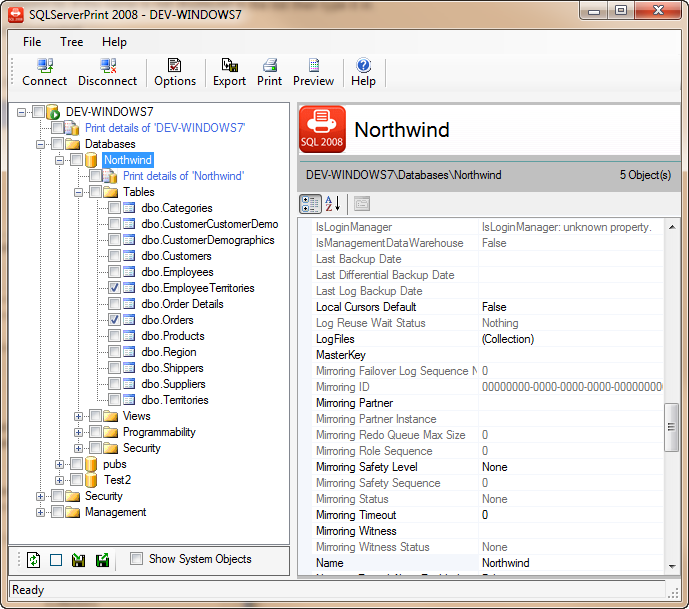Click the Northwind database cylinder icon
The width and height of the screenshot is (689, 609).
click(x=91, y=160)
